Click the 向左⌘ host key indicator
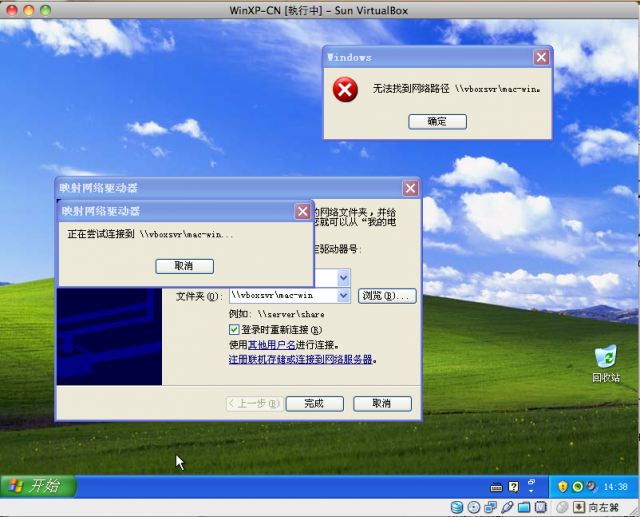 click(x=604, y=508)
